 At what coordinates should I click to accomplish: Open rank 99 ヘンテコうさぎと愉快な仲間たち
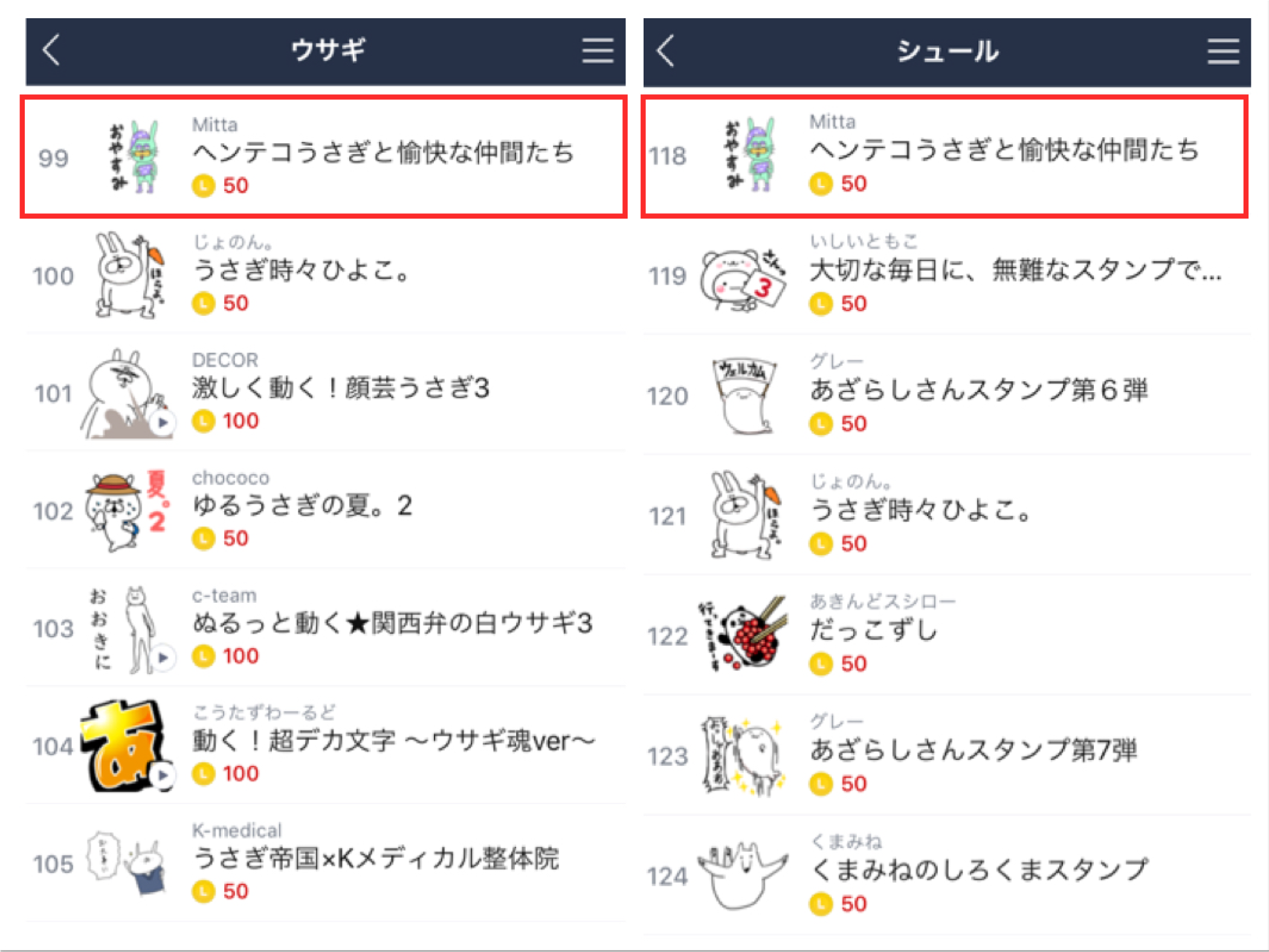click(x=324, y=156)
